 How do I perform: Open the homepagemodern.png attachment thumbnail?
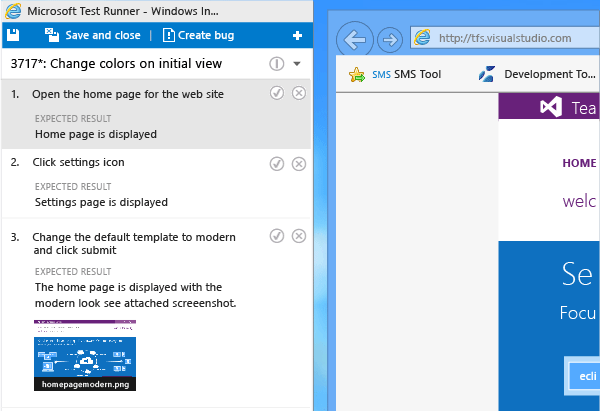coord(85,355)
